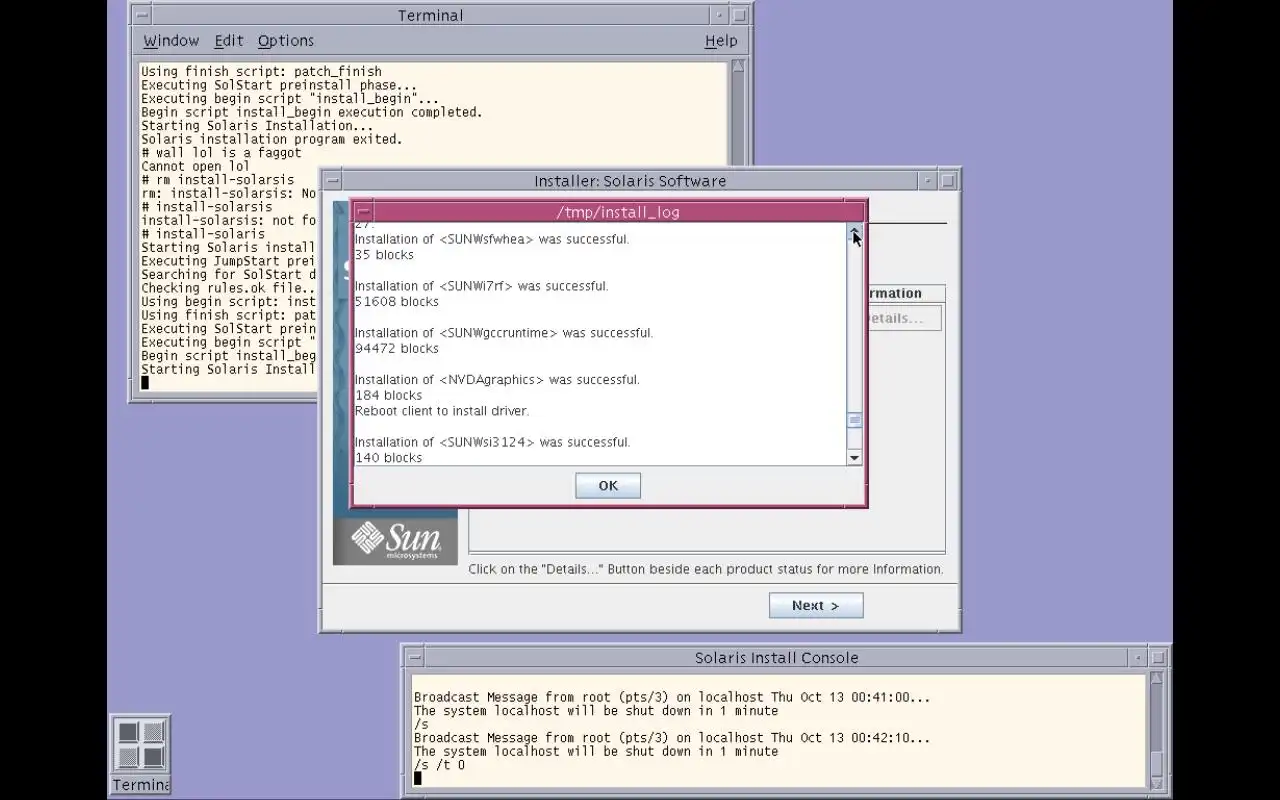The height and width of the screenshot is (800, 1280).
Task: Click the Installer: Solaris Software title bar
Action: pyautogui.click(x=630, y=181)
